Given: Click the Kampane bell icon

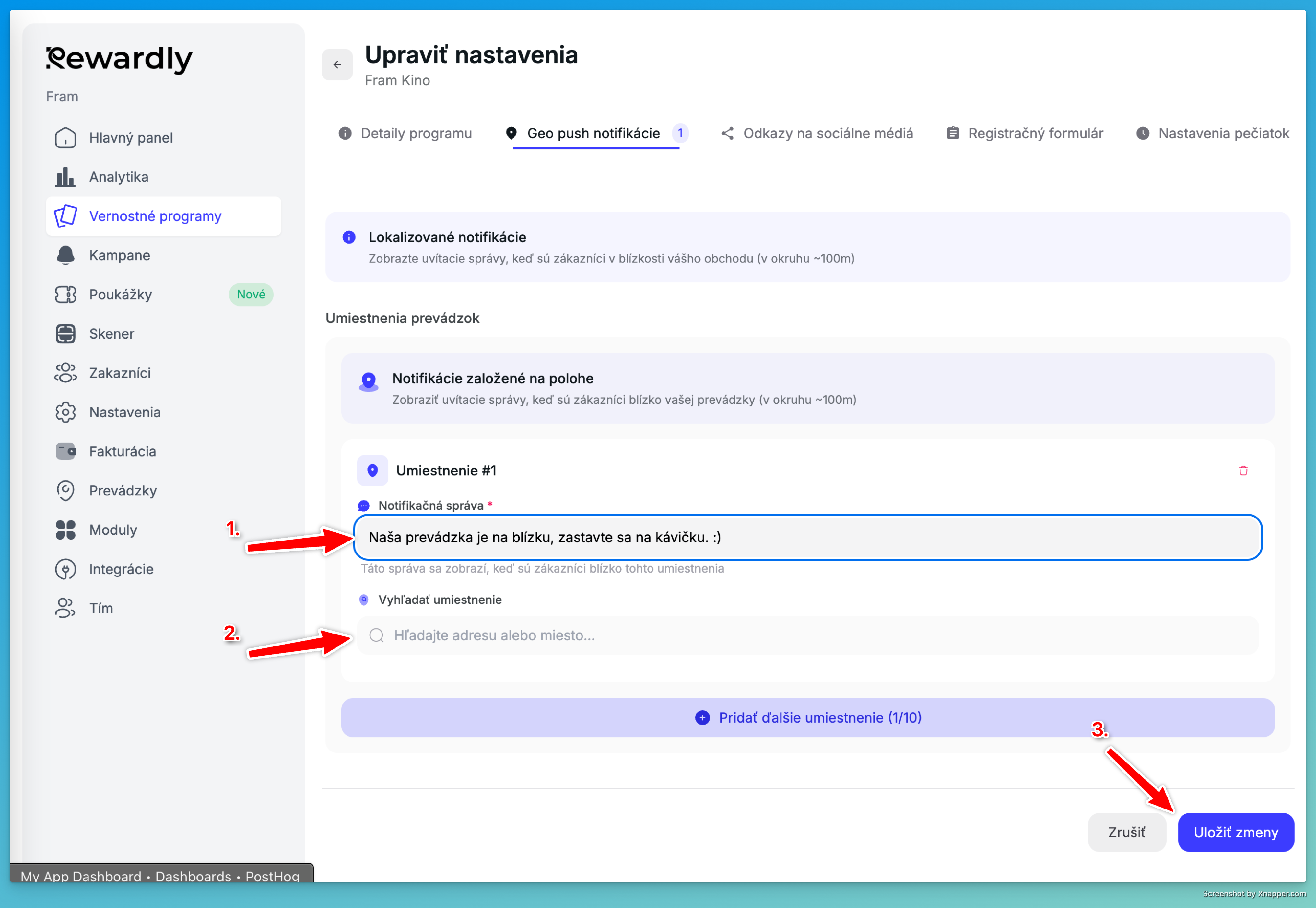Looking at the screenshot, I should (65, 255).
